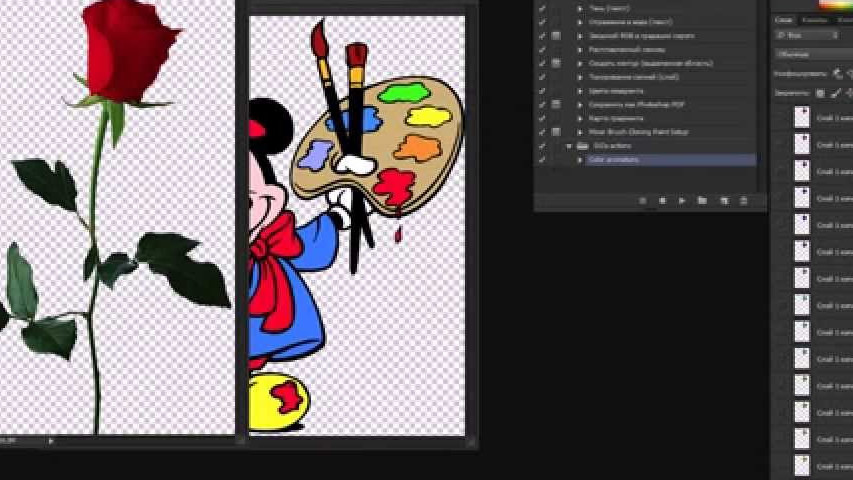Switch to the Слои tab
The width and height of the screenshot is (853, 480).
(x=783, y=20)
